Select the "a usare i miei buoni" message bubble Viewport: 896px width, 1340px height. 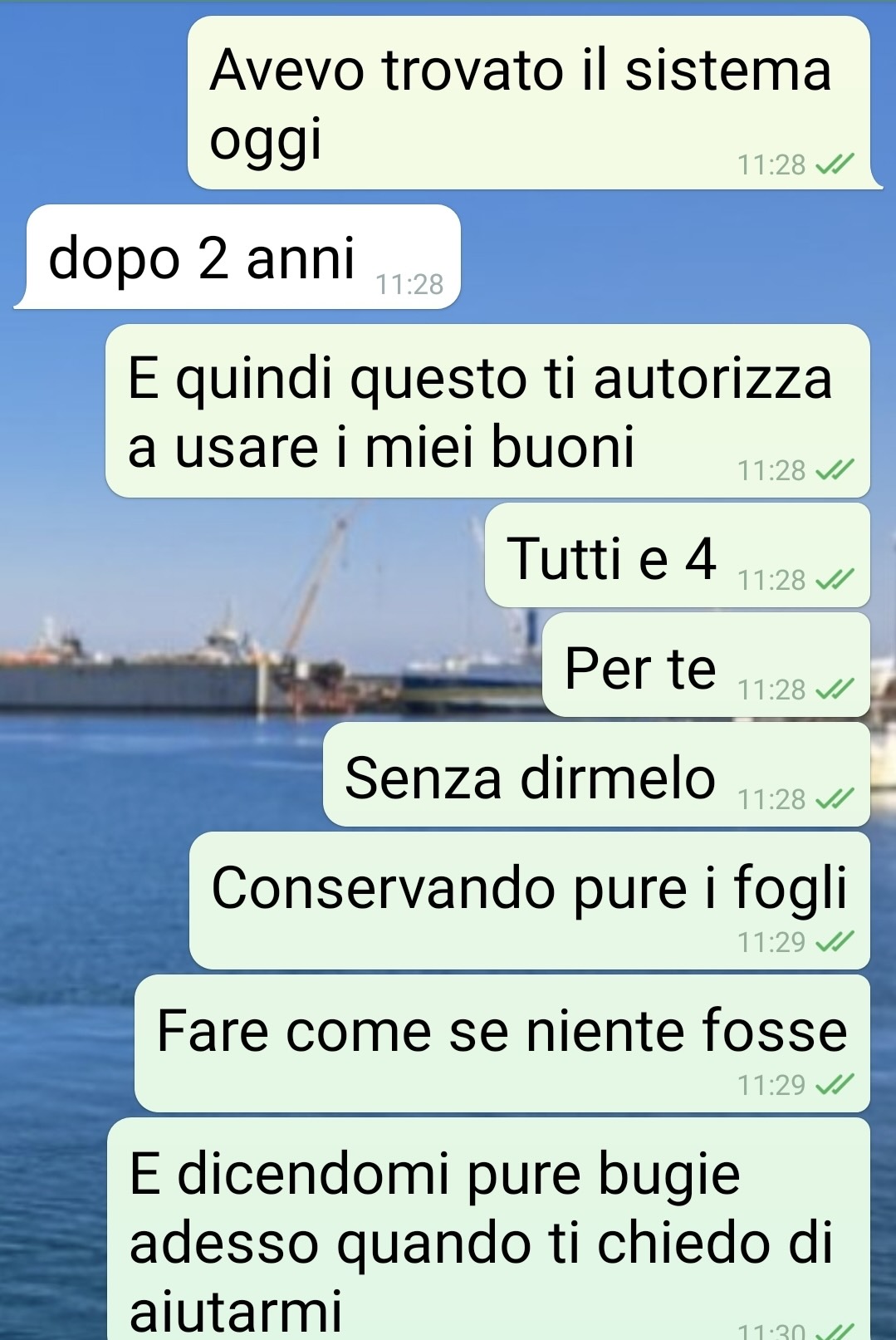(488, 411)
